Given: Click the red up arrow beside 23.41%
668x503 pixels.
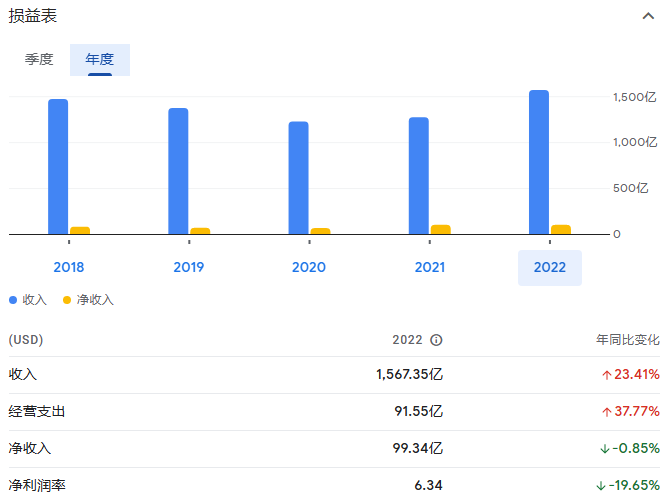Looking at the screenshot, I should [607, 375].
